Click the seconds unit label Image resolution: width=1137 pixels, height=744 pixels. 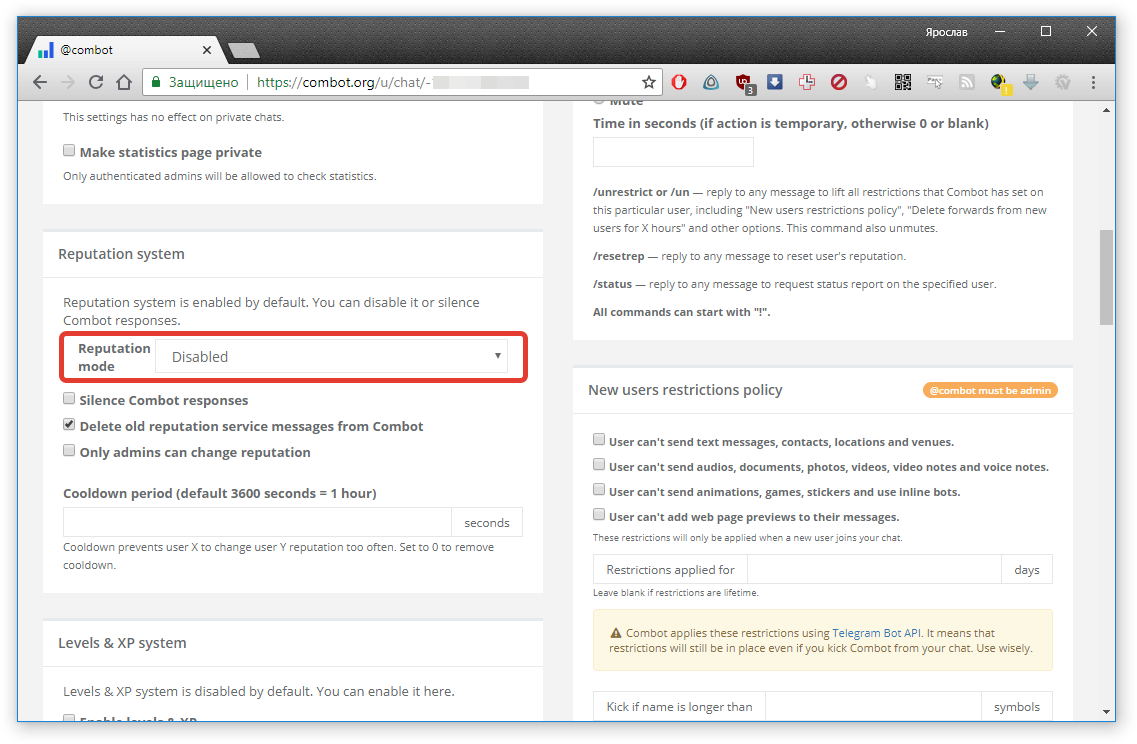click(x=487, y=522)
